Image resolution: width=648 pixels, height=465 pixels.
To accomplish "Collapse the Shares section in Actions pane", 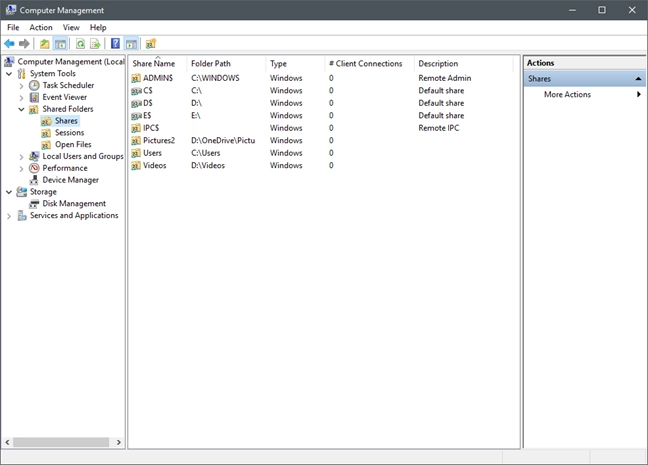I will pyautogui.click(x=638, y=79).
